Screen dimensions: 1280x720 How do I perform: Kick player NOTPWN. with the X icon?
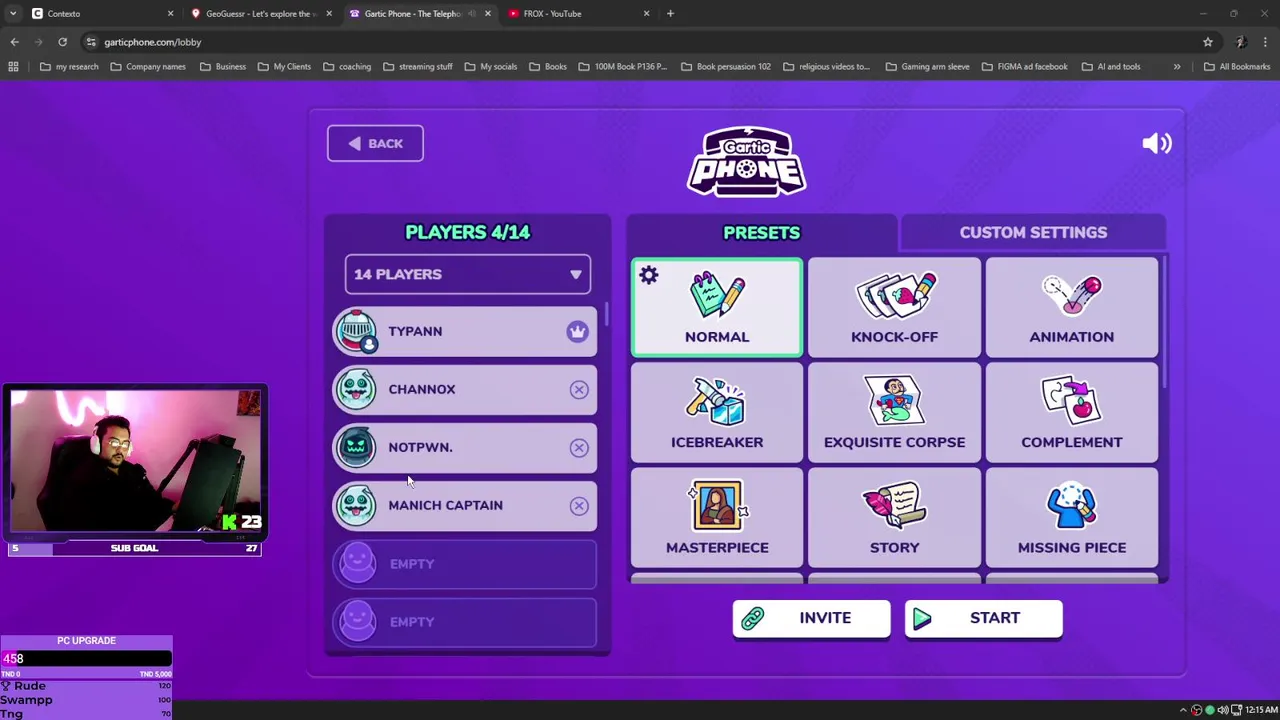(579, 447)
